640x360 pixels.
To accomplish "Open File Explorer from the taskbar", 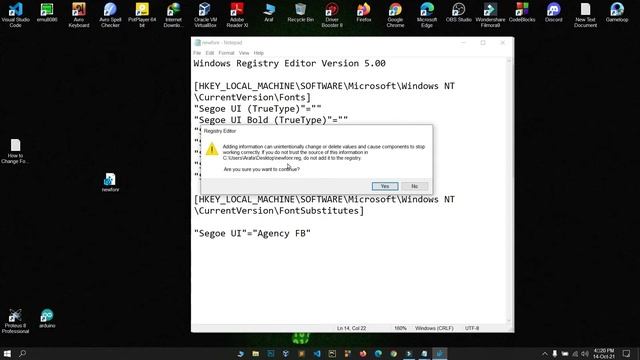I will coord(256,353).
